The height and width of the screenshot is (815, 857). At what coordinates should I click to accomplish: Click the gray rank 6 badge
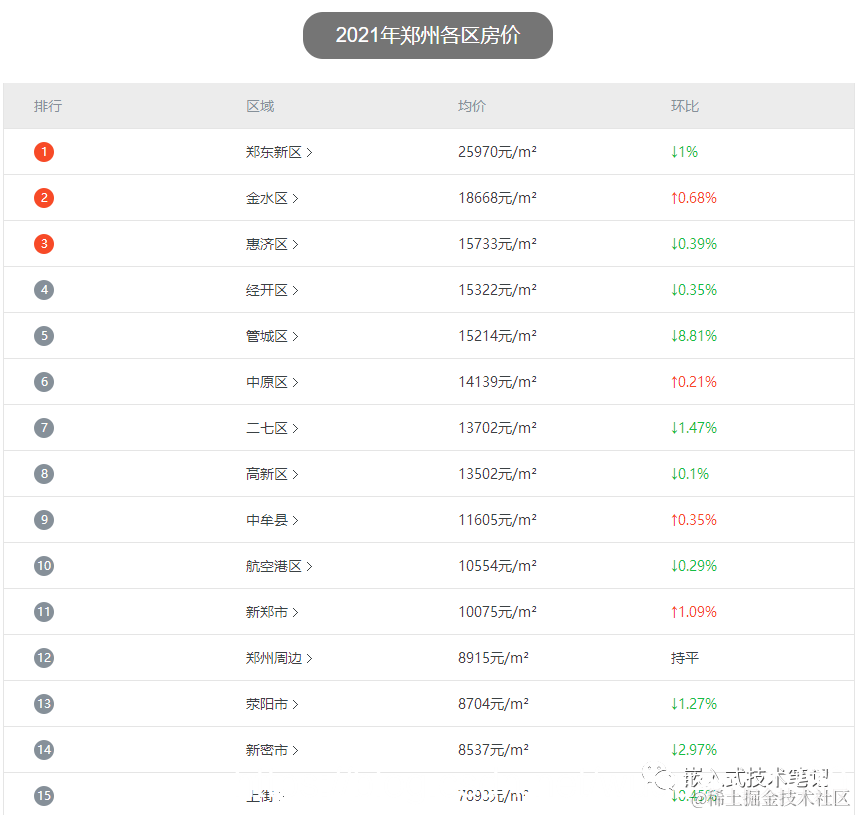tap(44, 382)
